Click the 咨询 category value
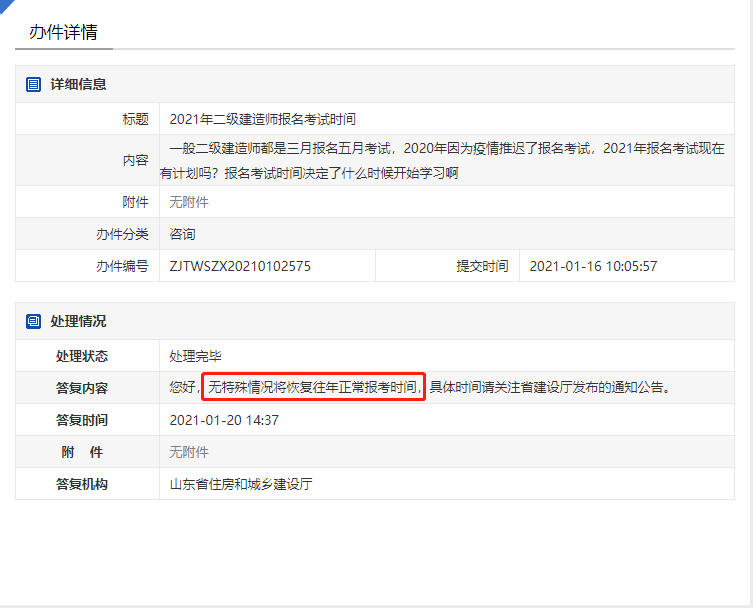 pos(182,234)
